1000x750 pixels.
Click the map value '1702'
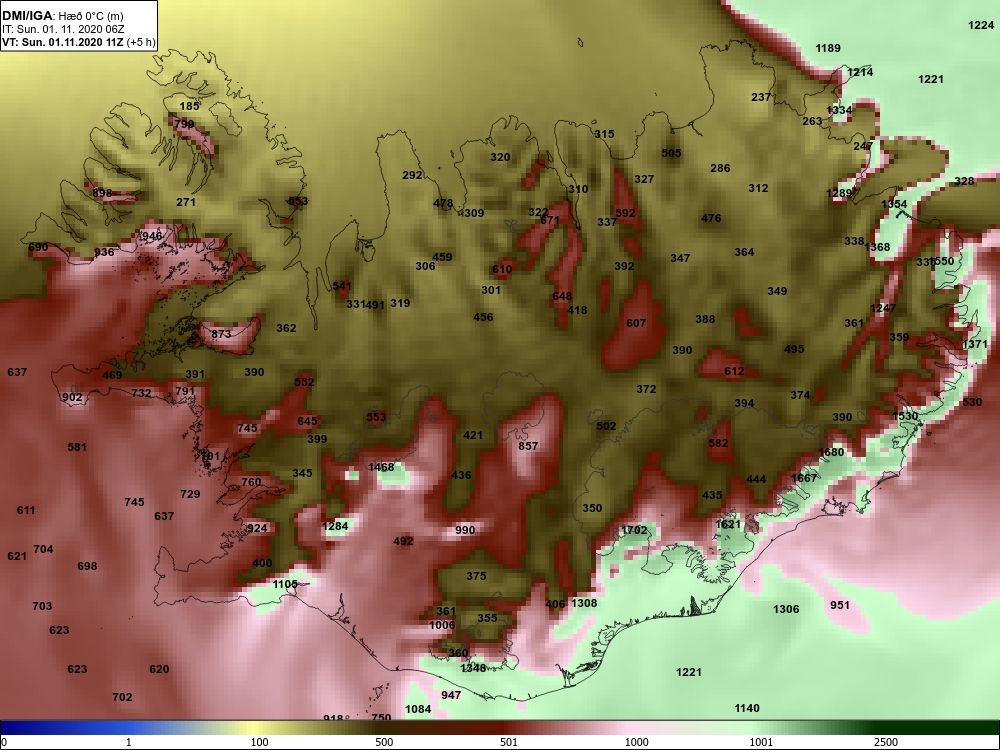point(634,529)
